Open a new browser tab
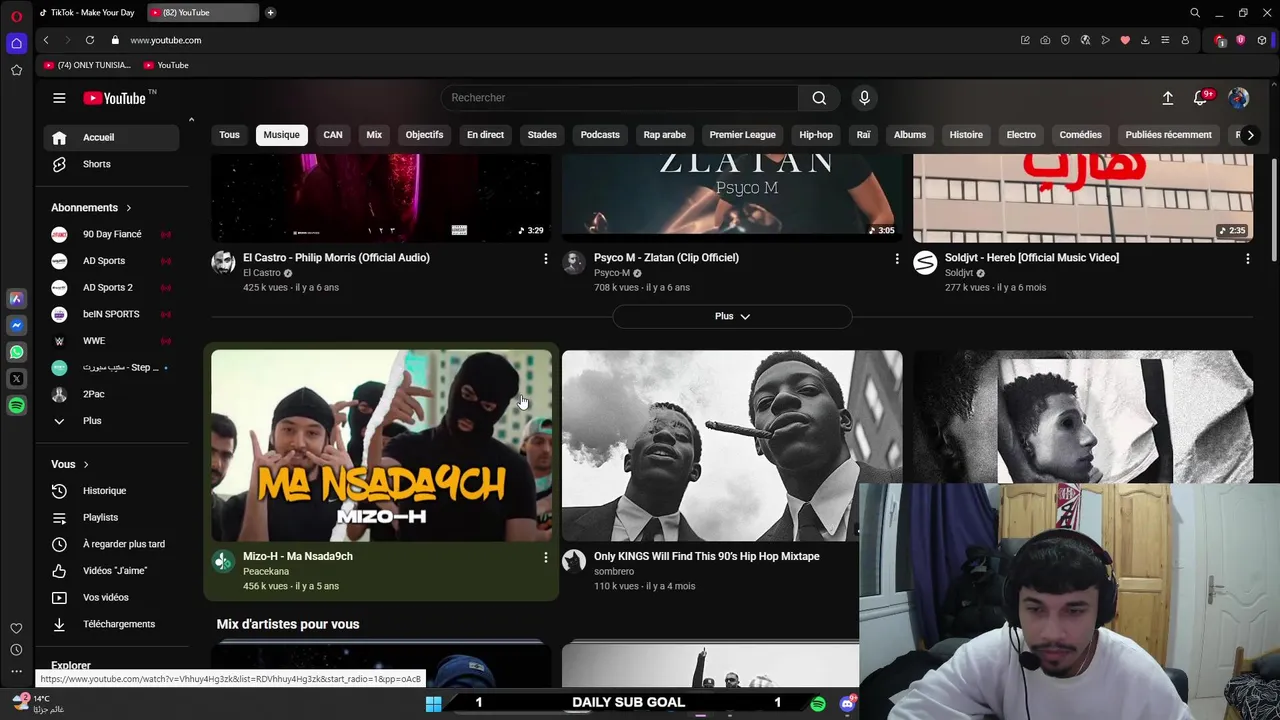The height and width of the screenshot is (720, 1280). coord(270,13)
